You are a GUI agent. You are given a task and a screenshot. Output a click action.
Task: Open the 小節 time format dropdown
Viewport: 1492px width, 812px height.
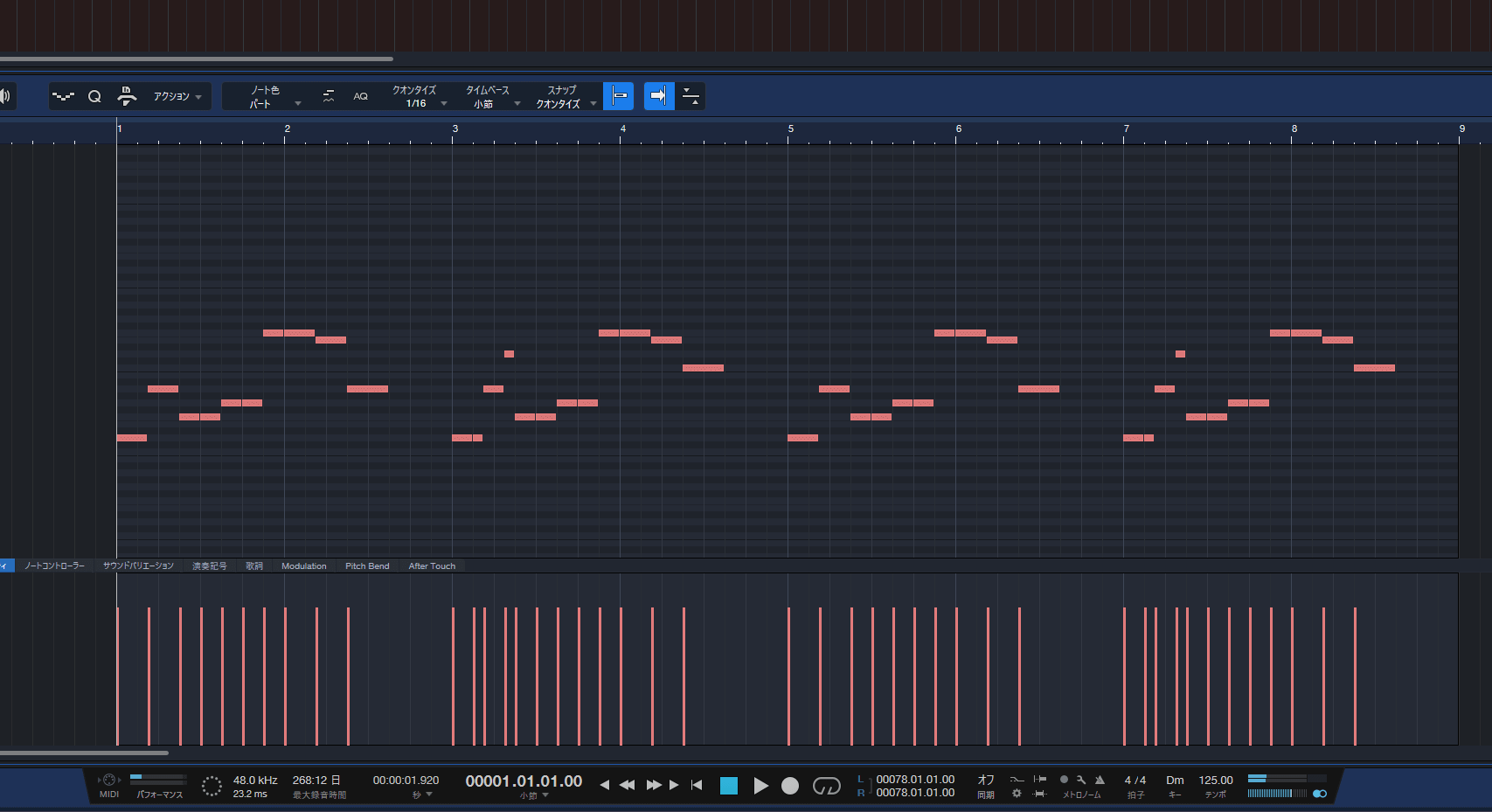pyautogui.click(x=534, y=796)
